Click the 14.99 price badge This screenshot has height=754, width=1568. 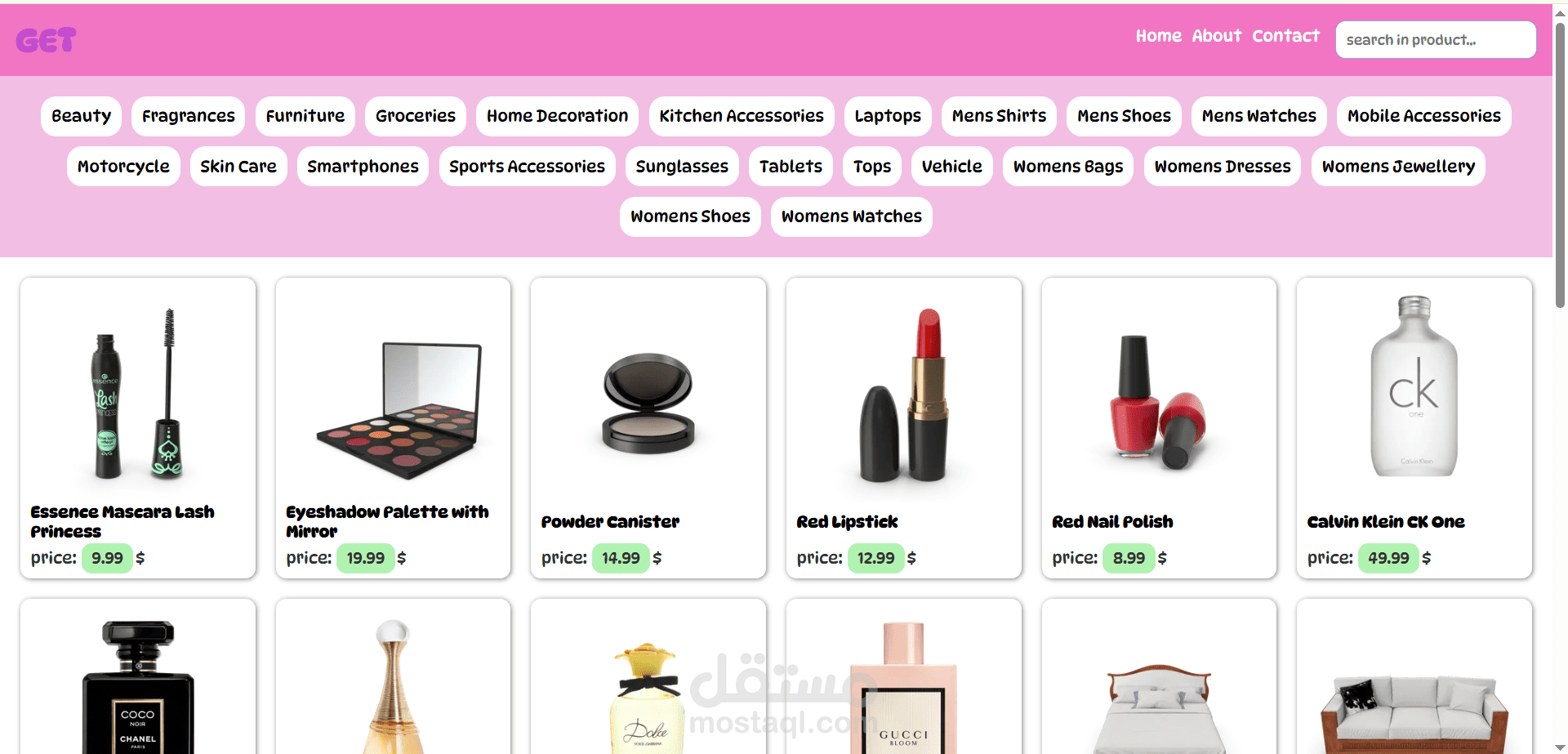point(621,558)
